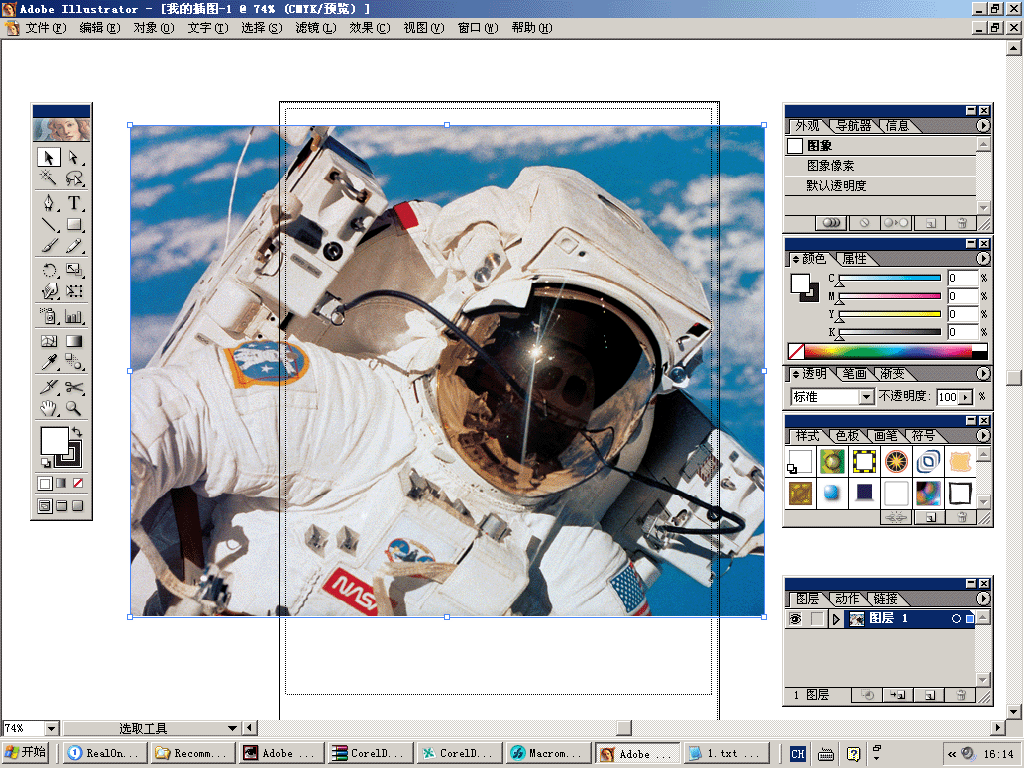Select the Selection arrow tool
Screen dimensions: 1024x768
(49, 157)
